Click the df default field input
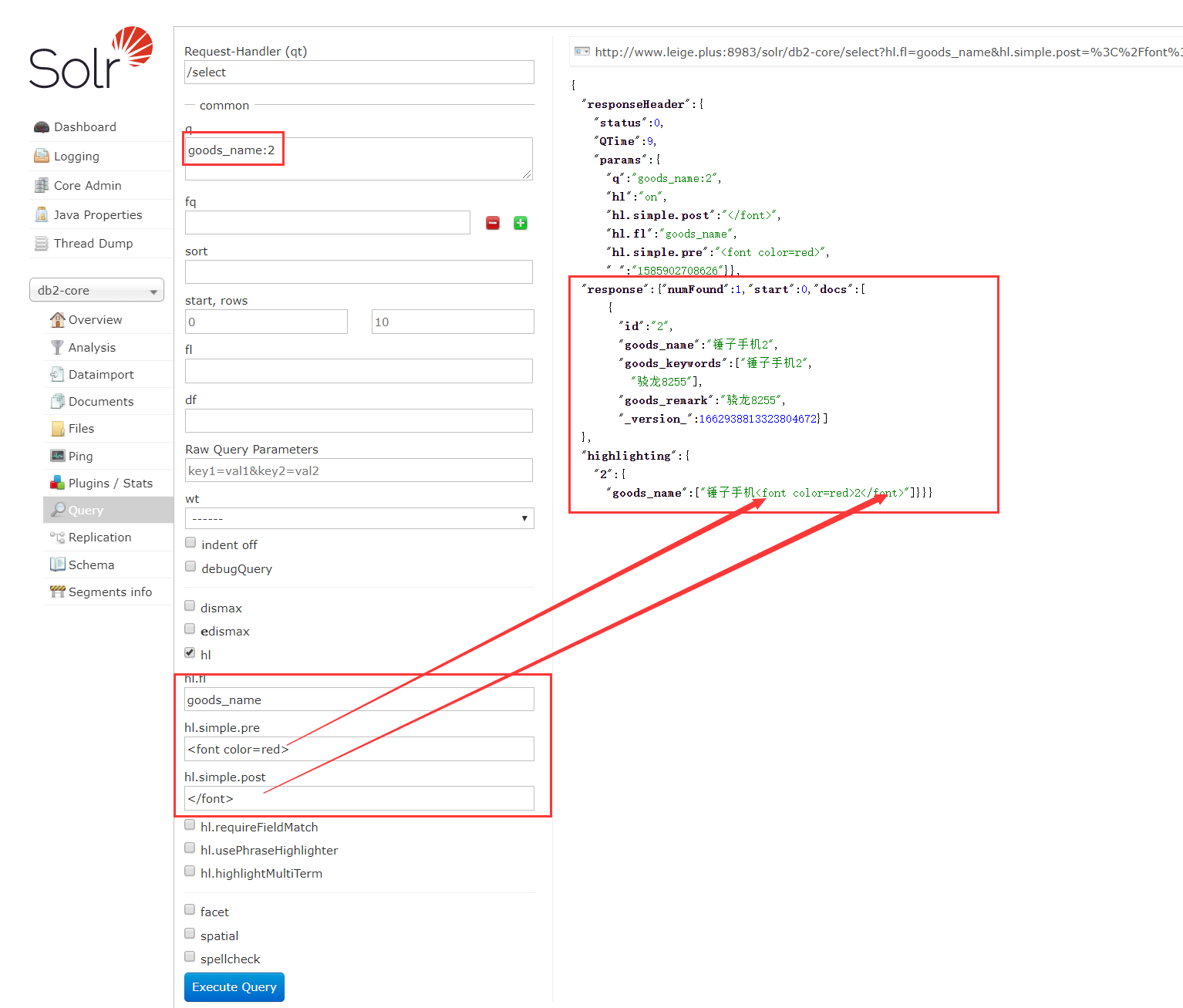Viewport: 1183px width, 1008px height. pos(359,421)
